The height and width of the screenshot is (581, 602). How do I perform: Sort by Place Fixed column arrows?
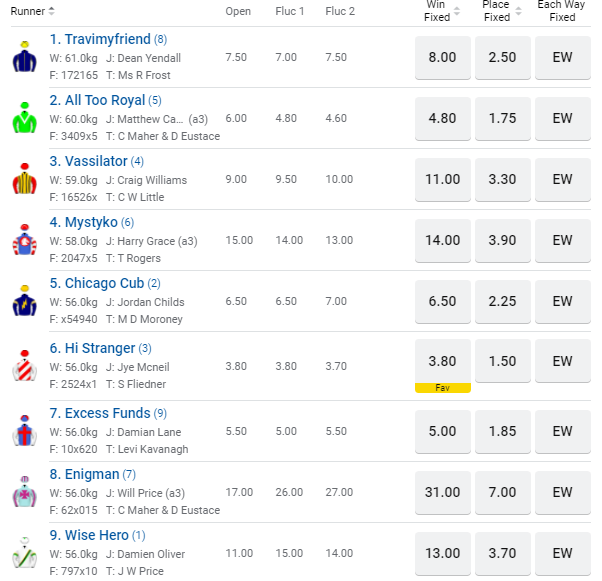tap(517, 11)
